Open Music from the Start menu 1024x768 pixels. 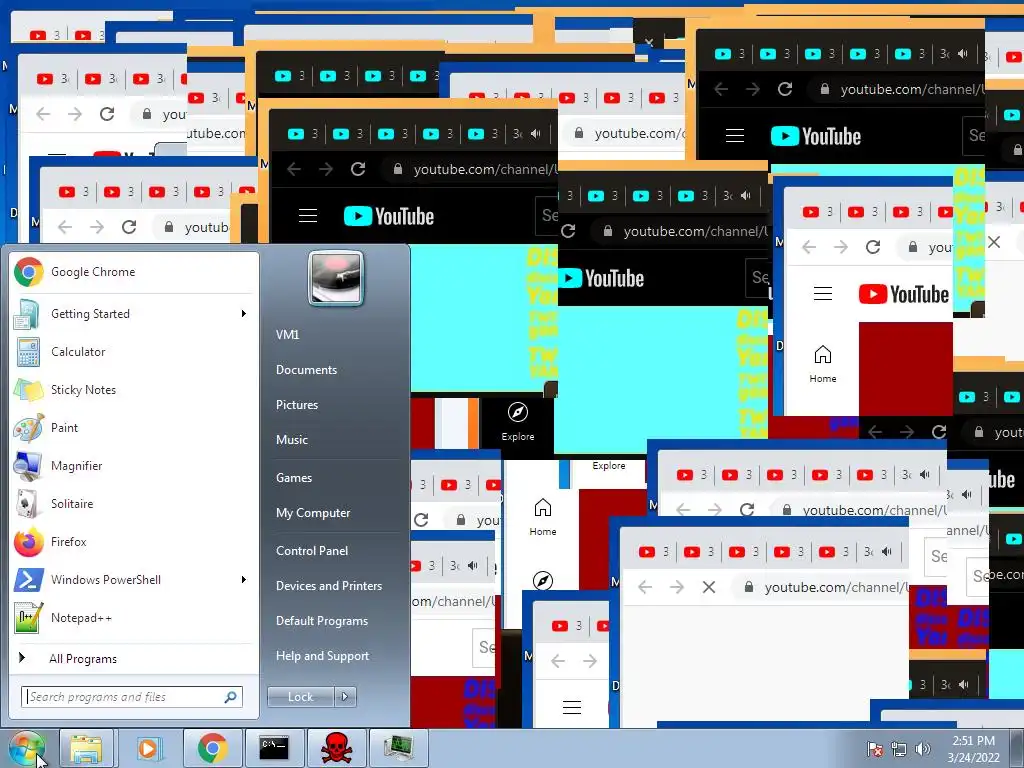(292, 440)
